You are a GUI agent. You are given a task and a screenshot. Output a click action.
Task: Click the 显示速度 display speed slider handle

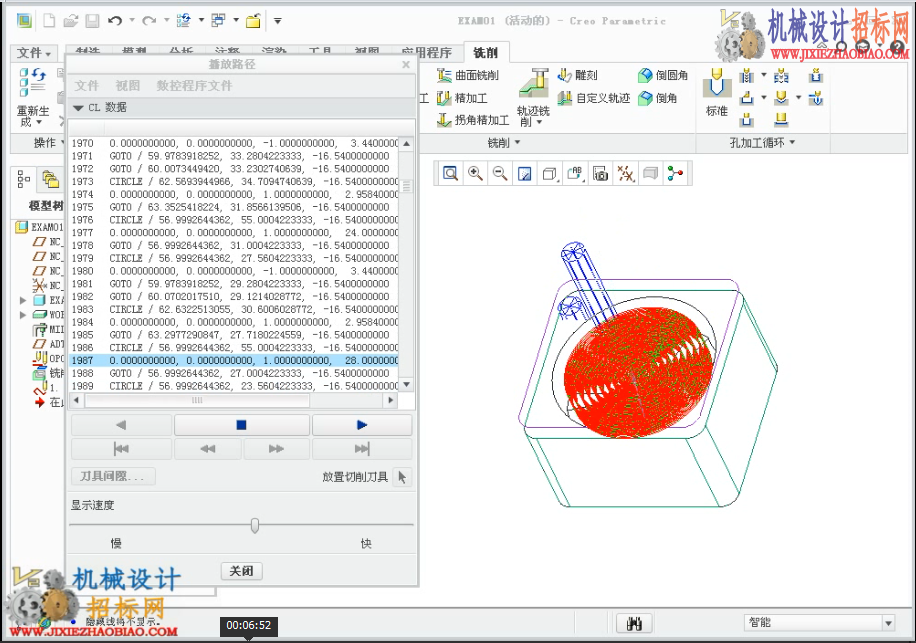pyautogui.click(x=255, y=525)
